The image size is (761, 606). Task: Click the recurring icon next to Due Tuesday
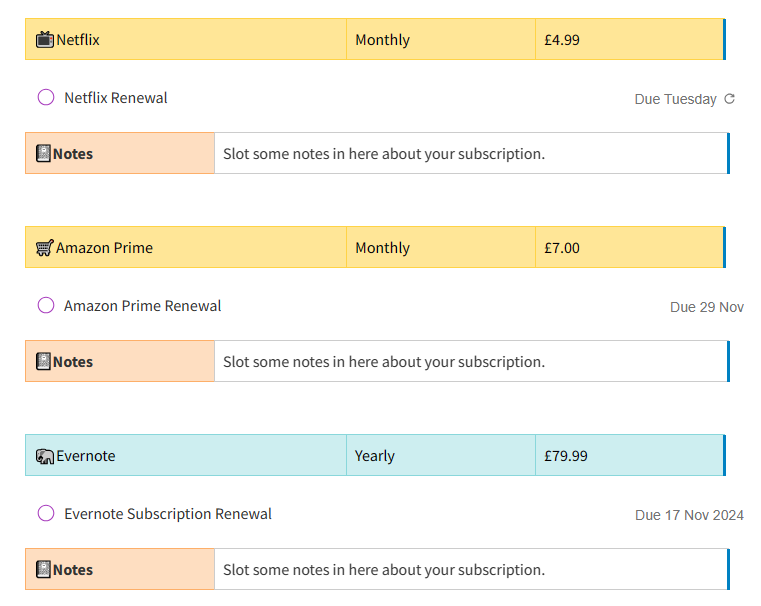(729, 99)
